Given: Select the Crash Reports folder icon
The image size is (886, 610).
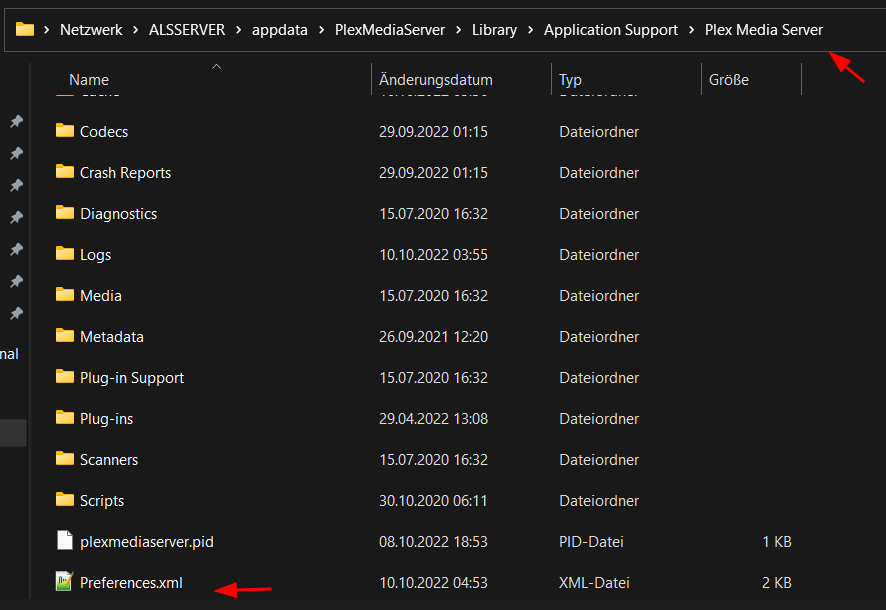Looking at the screenshot, I should 65,172.
